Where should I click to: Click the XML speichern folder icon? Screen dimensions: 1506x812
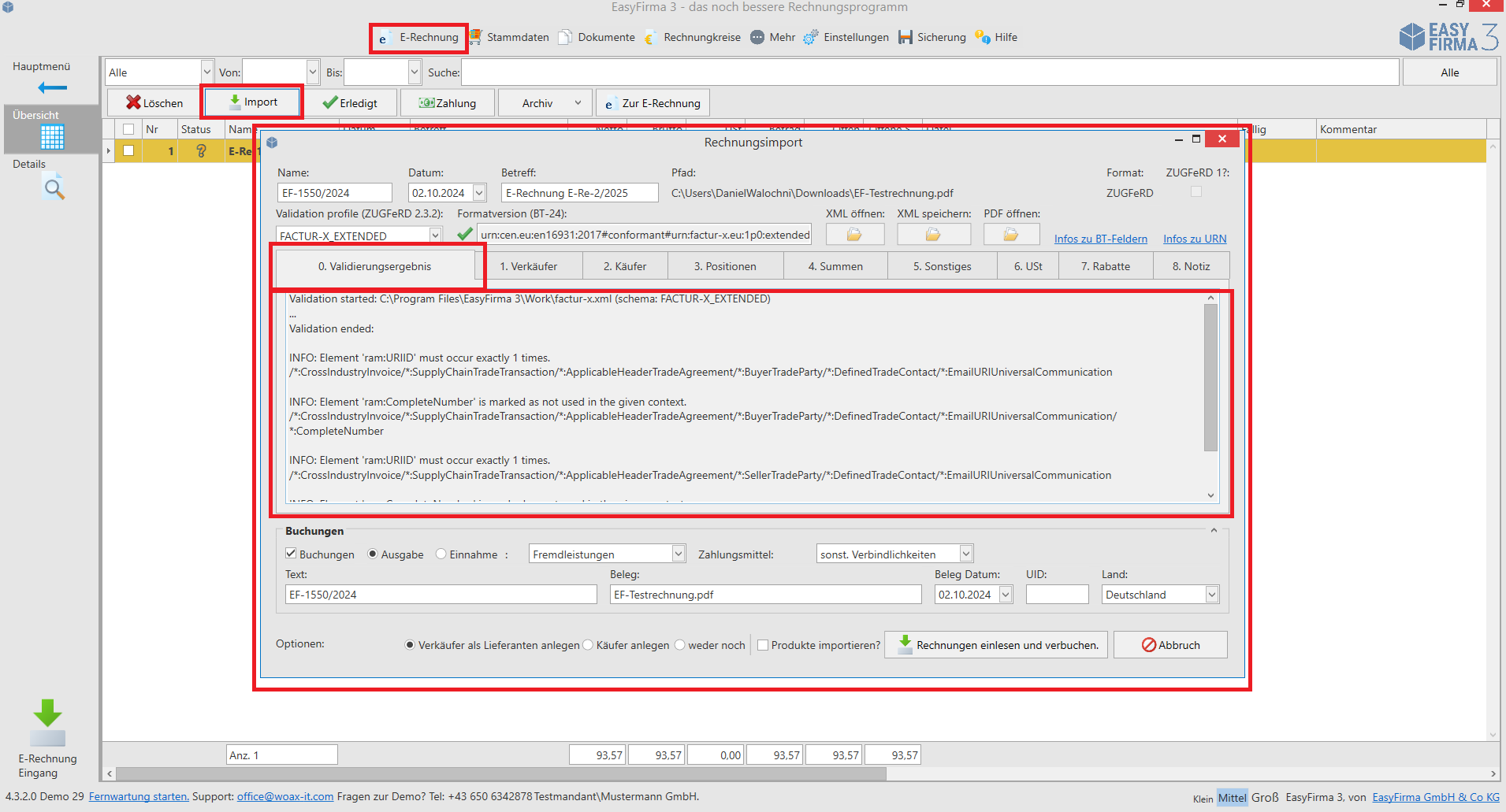[933, 235]
